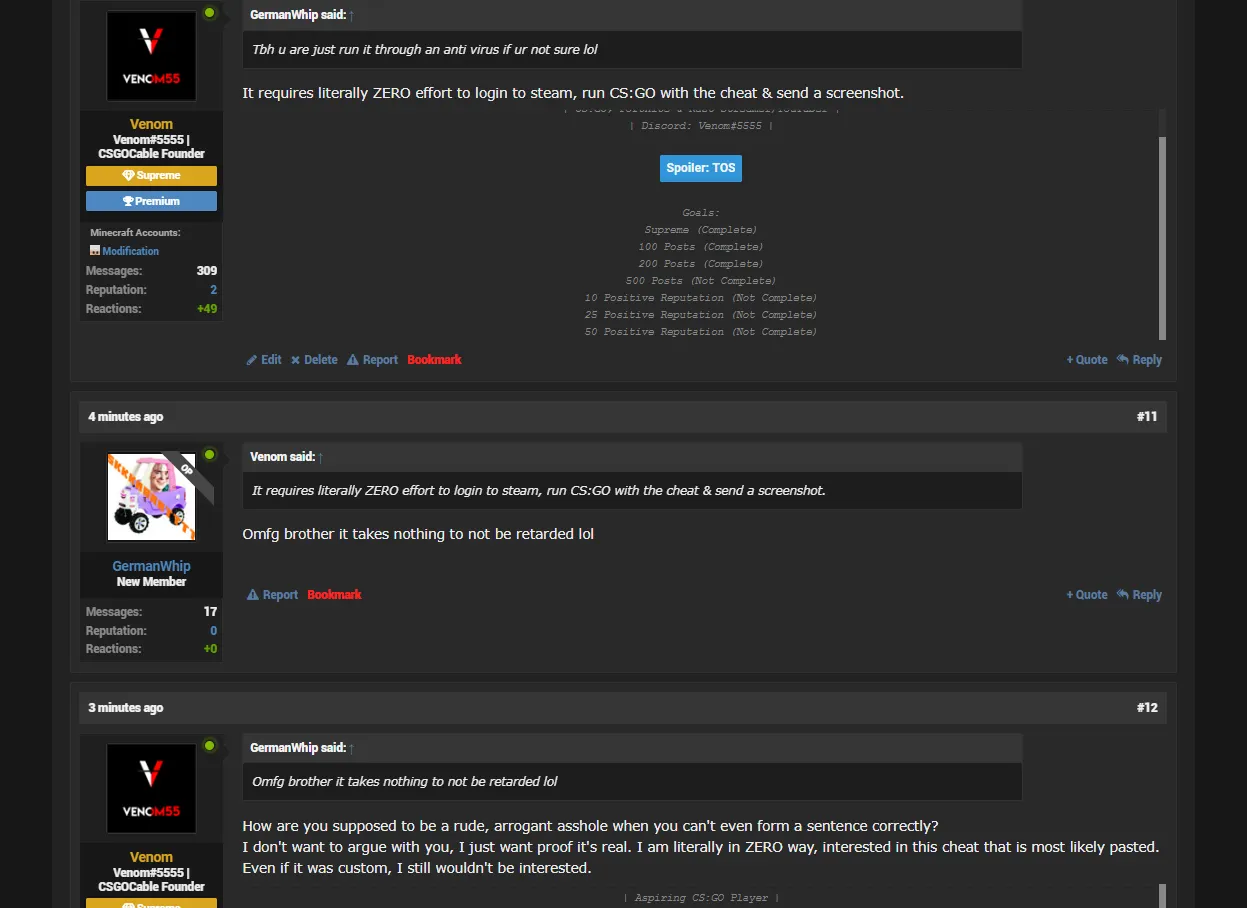This screenshot has height=908, width=1247.
Task: Add post #11 to multi-quote with +Quote
Action: 1087,595
